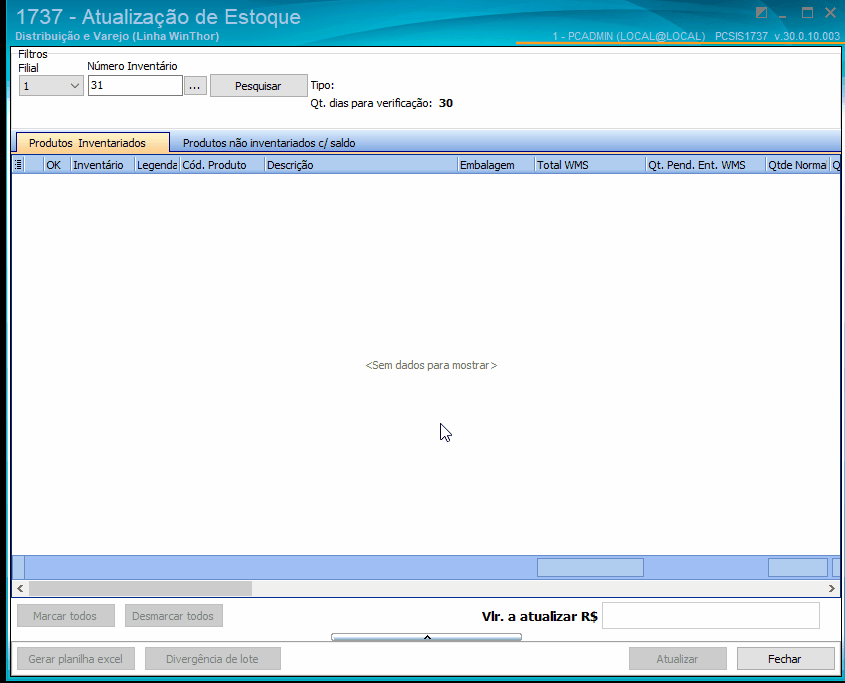Click the Fechar button
Screen dimensions: 845x683
pos(785,659)
